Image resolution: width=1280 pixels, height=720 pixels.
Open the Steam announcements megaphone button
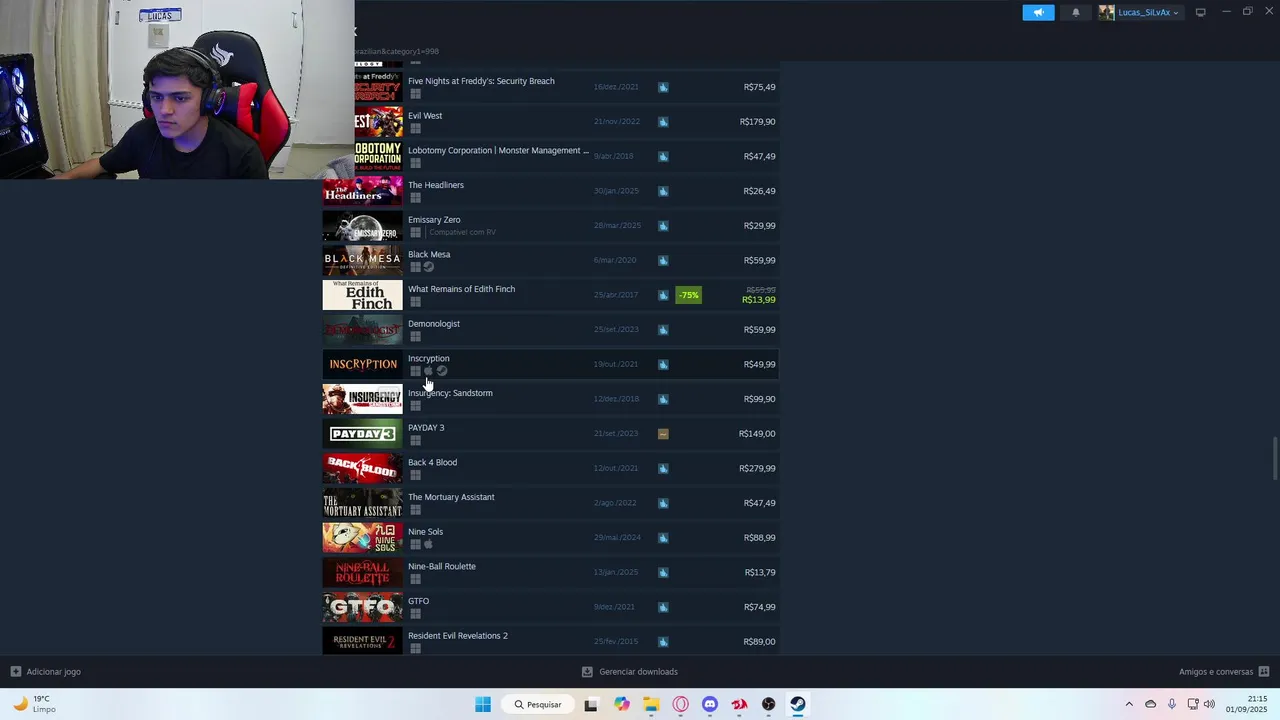[x=1038, y=12]
